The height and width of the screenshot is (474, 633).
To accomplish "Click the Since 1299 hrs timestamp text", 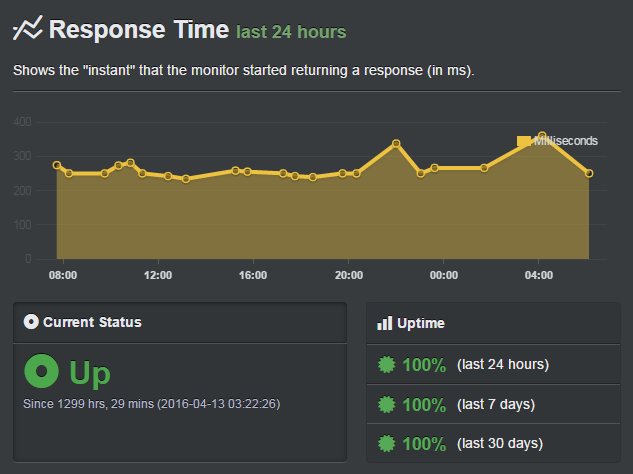I will [151, 404].
